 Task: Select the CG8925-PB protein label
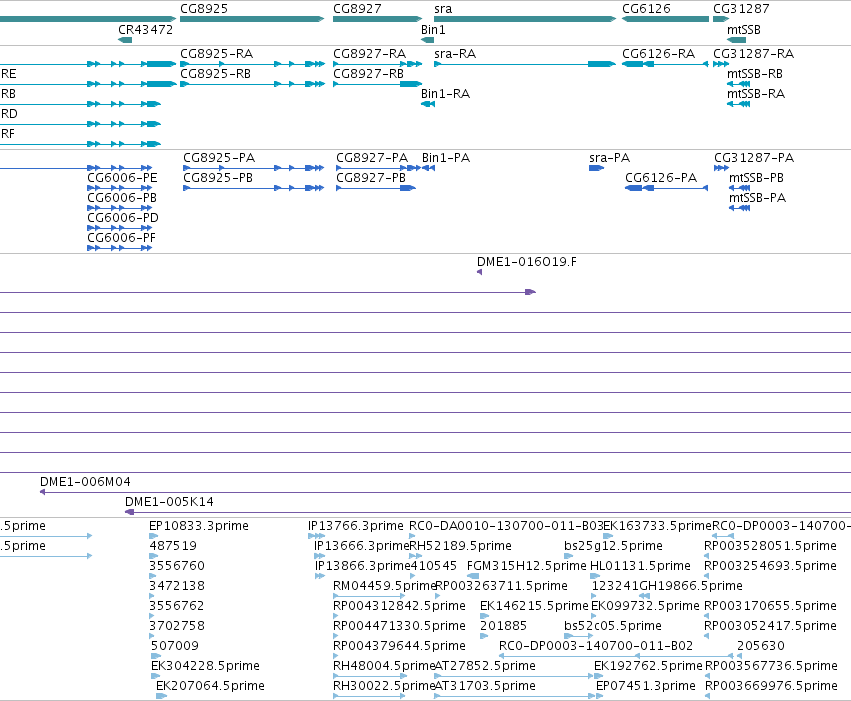point(218,178)
